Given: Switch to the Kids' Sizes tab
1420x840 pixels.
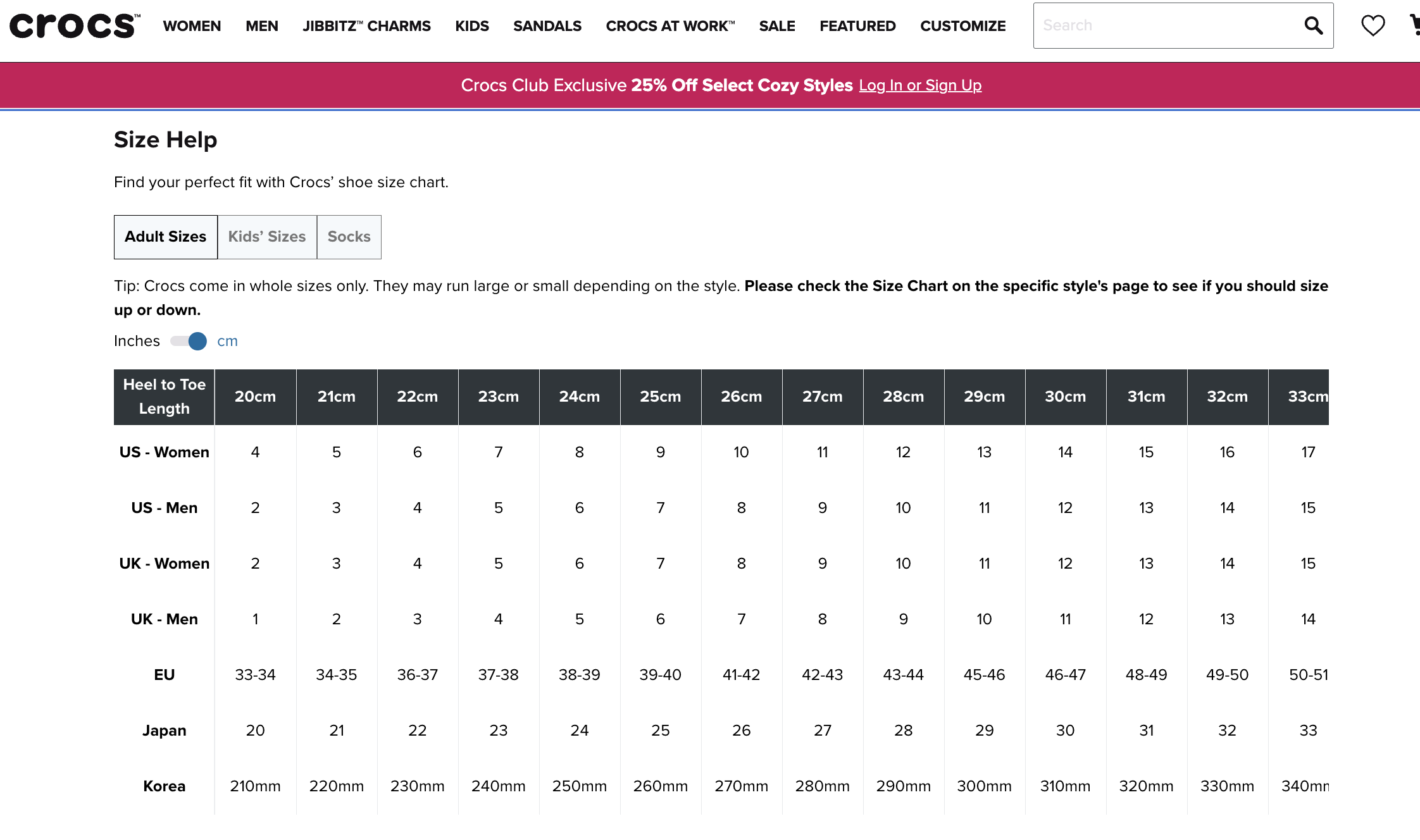Looking at the screenshot, I should (x=266, y=237).
